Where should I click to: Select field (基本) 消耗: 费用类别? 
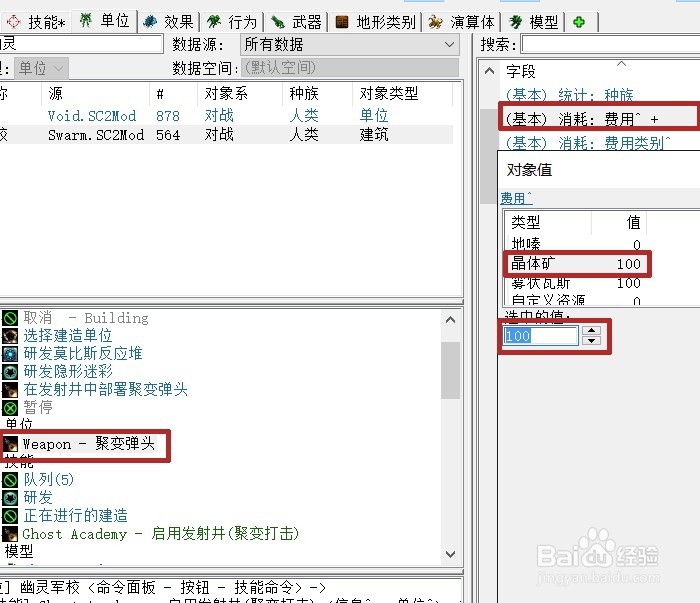(588, 143)
